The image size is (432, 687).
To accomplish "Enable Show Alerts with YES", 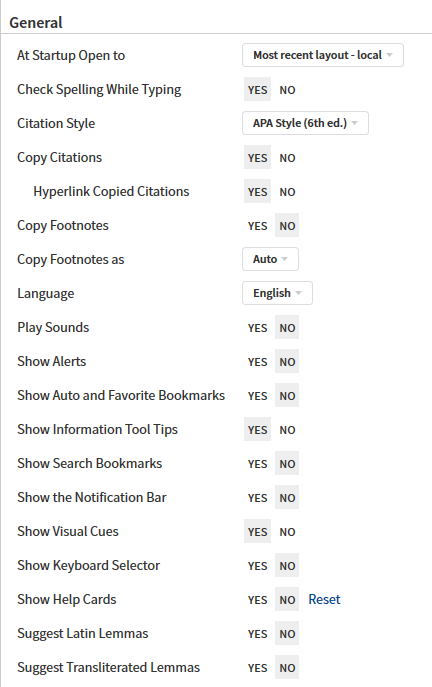I will coord(257,362).
